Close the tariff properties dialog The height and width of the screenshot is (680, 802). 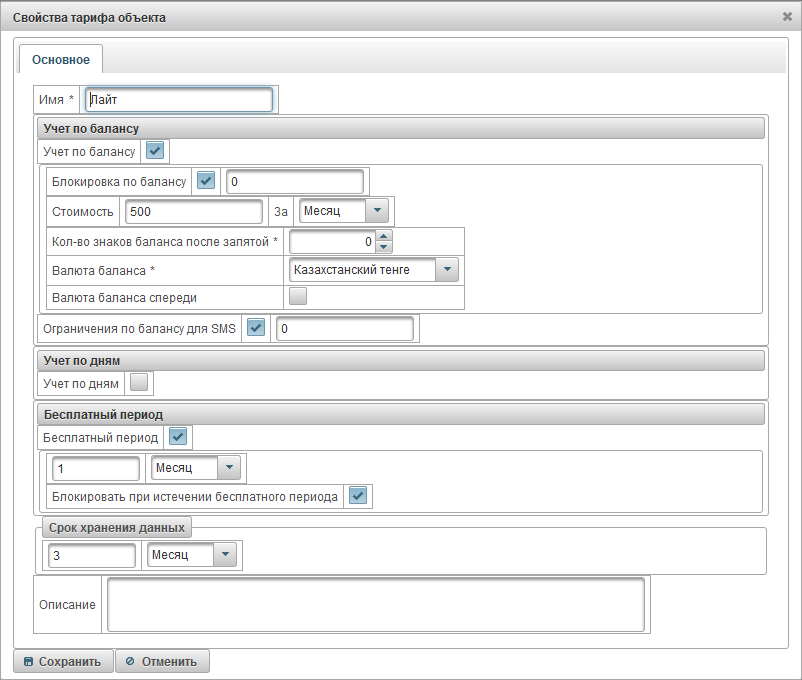click(787, 17)
